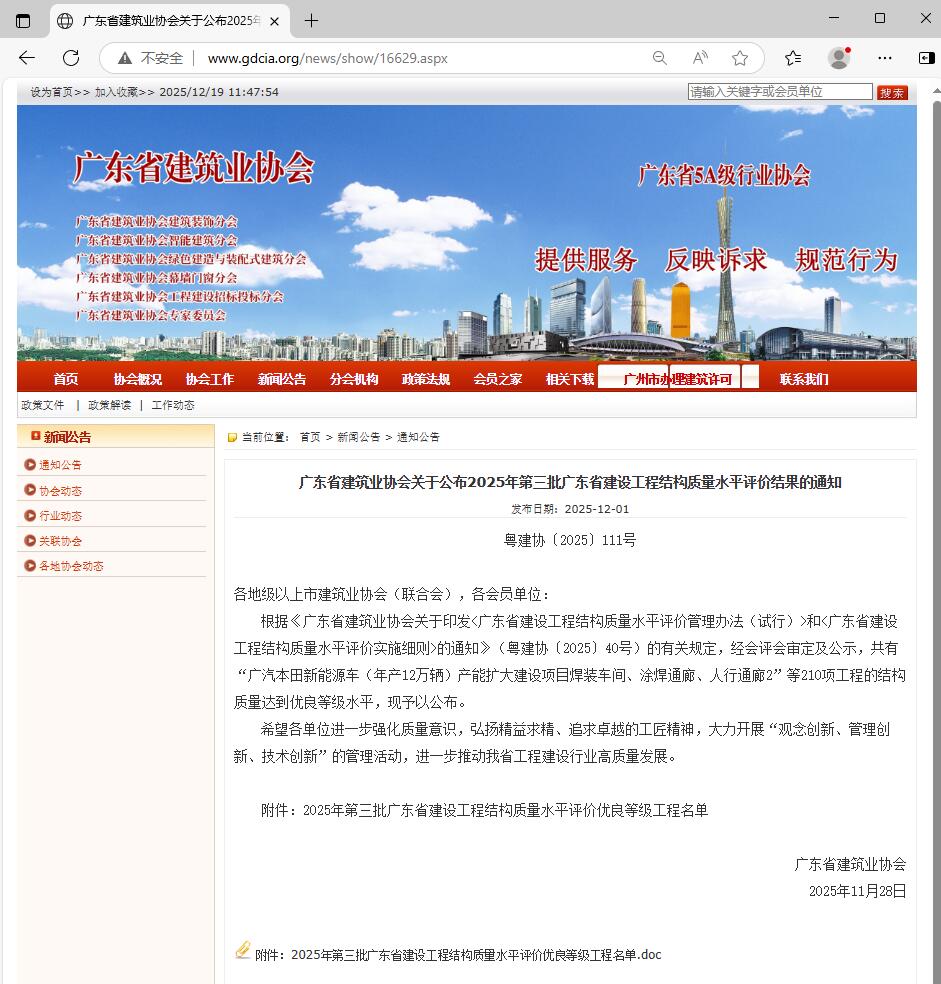Add page to favorites star icon
The height and width of the screenshot is (984, 941).
(x=740, y=58)
